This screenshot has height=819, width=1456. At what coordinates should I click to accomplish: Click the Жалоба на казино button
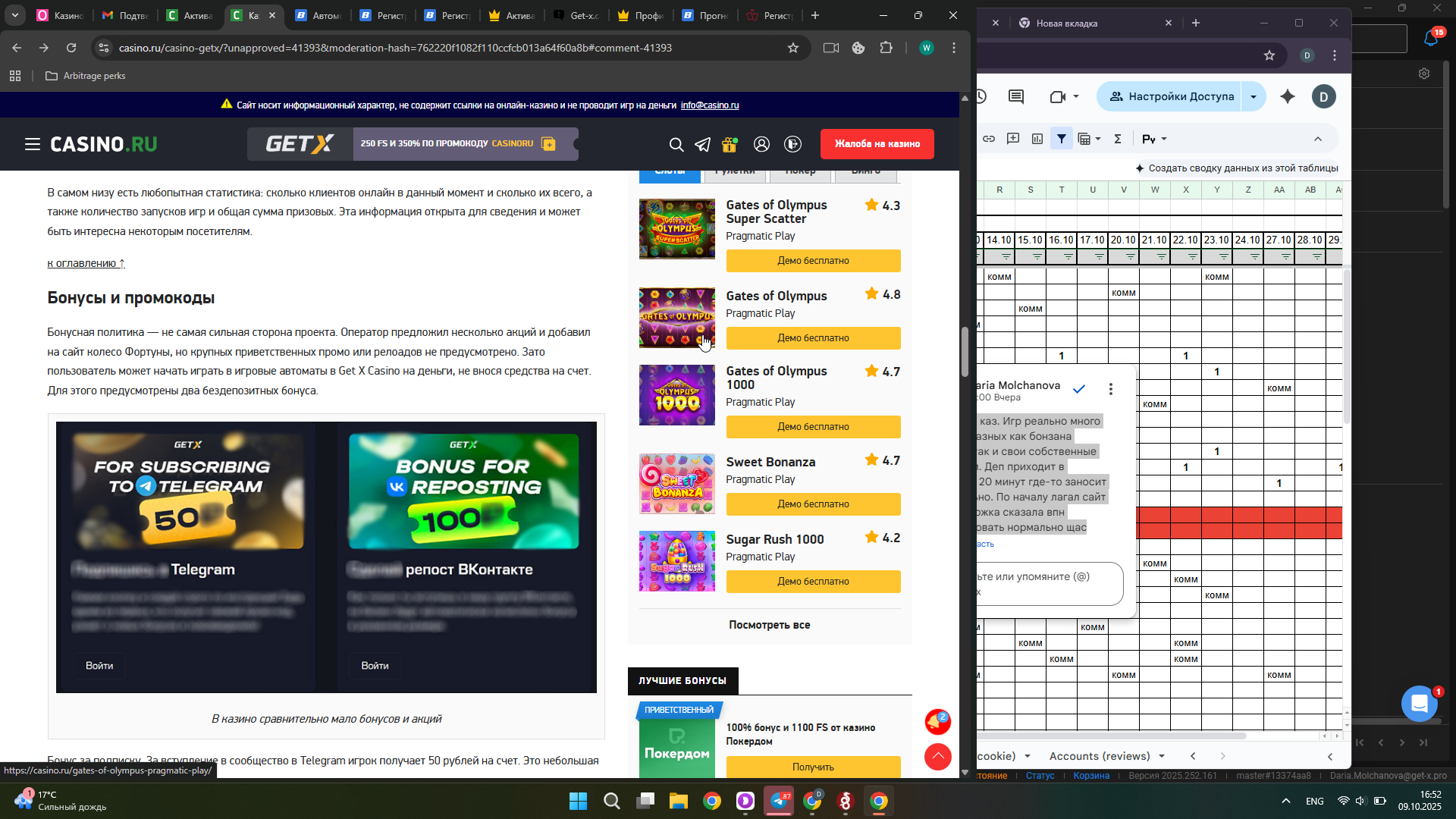[877, 144]
